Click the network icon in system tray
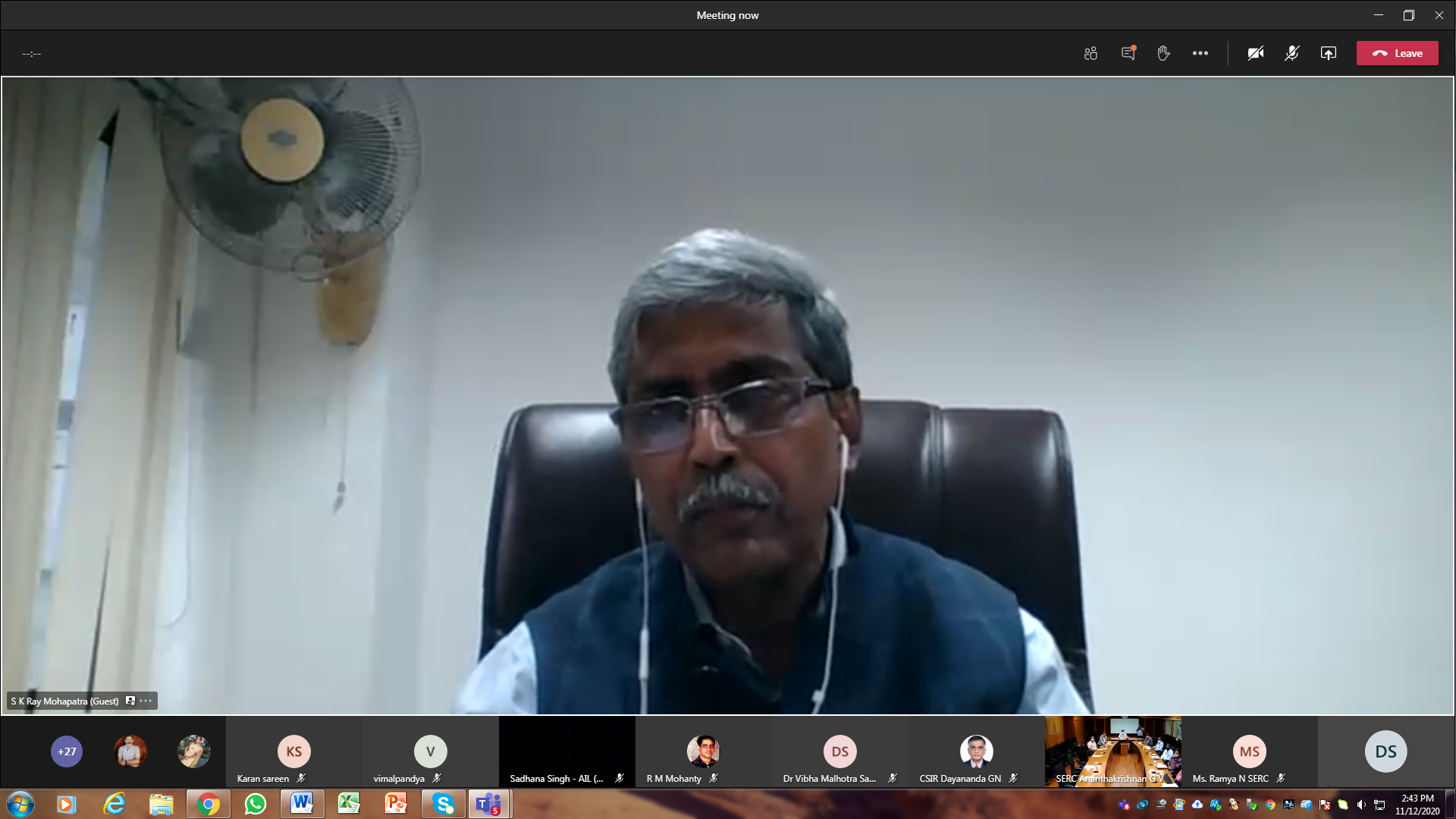 point(1380,805)
